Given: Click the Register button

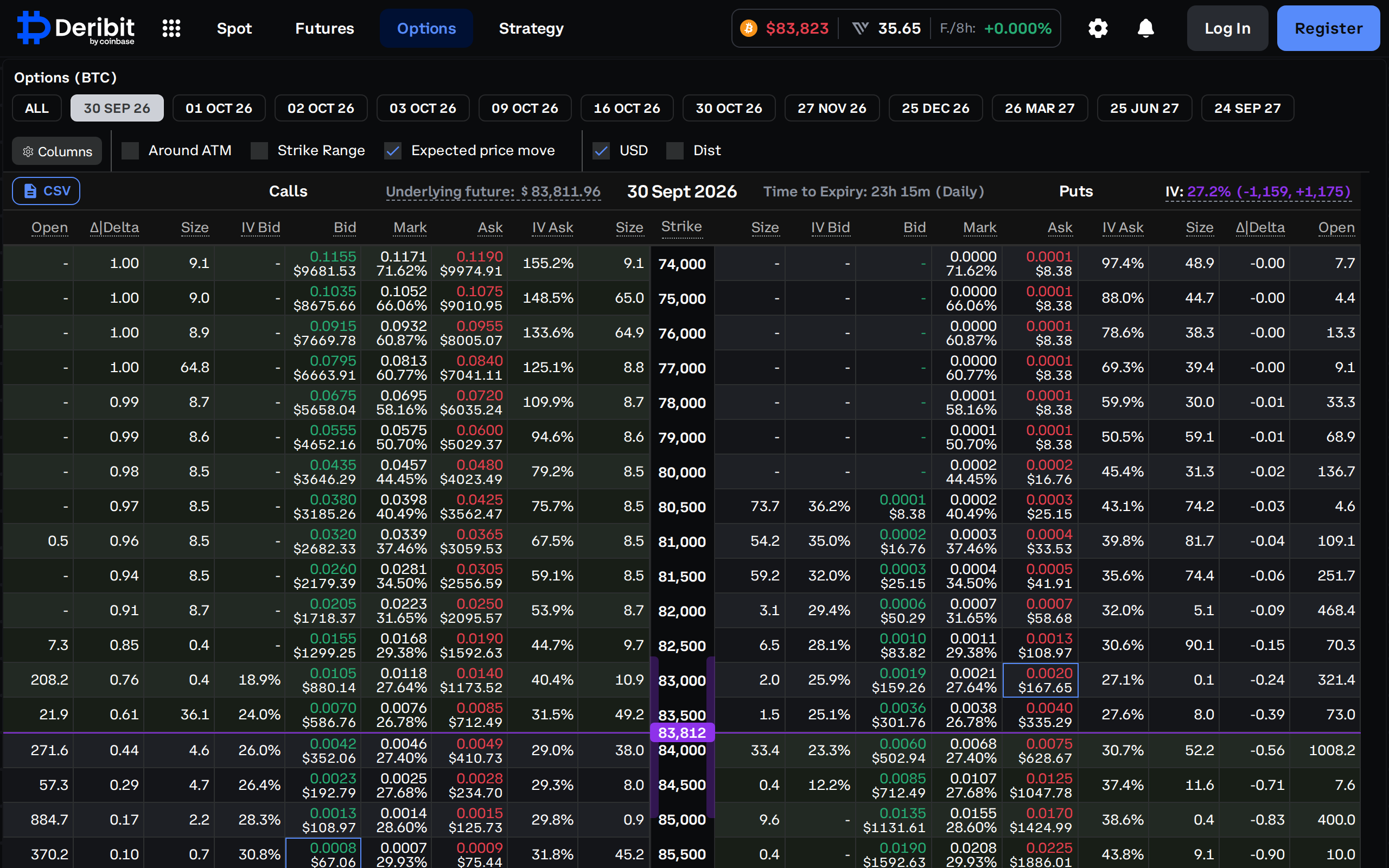Looking at the screenshot, I should 1328,28.
